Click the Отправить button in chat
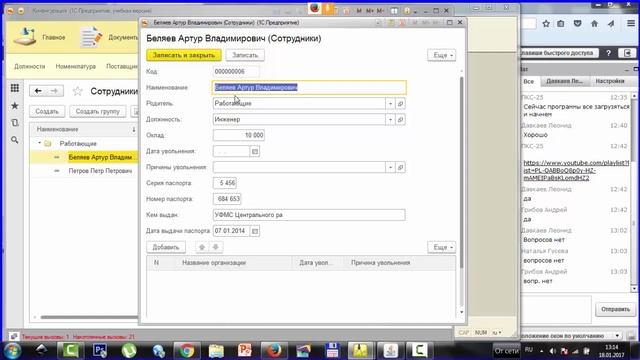640x360 pixels. [615, 309]
